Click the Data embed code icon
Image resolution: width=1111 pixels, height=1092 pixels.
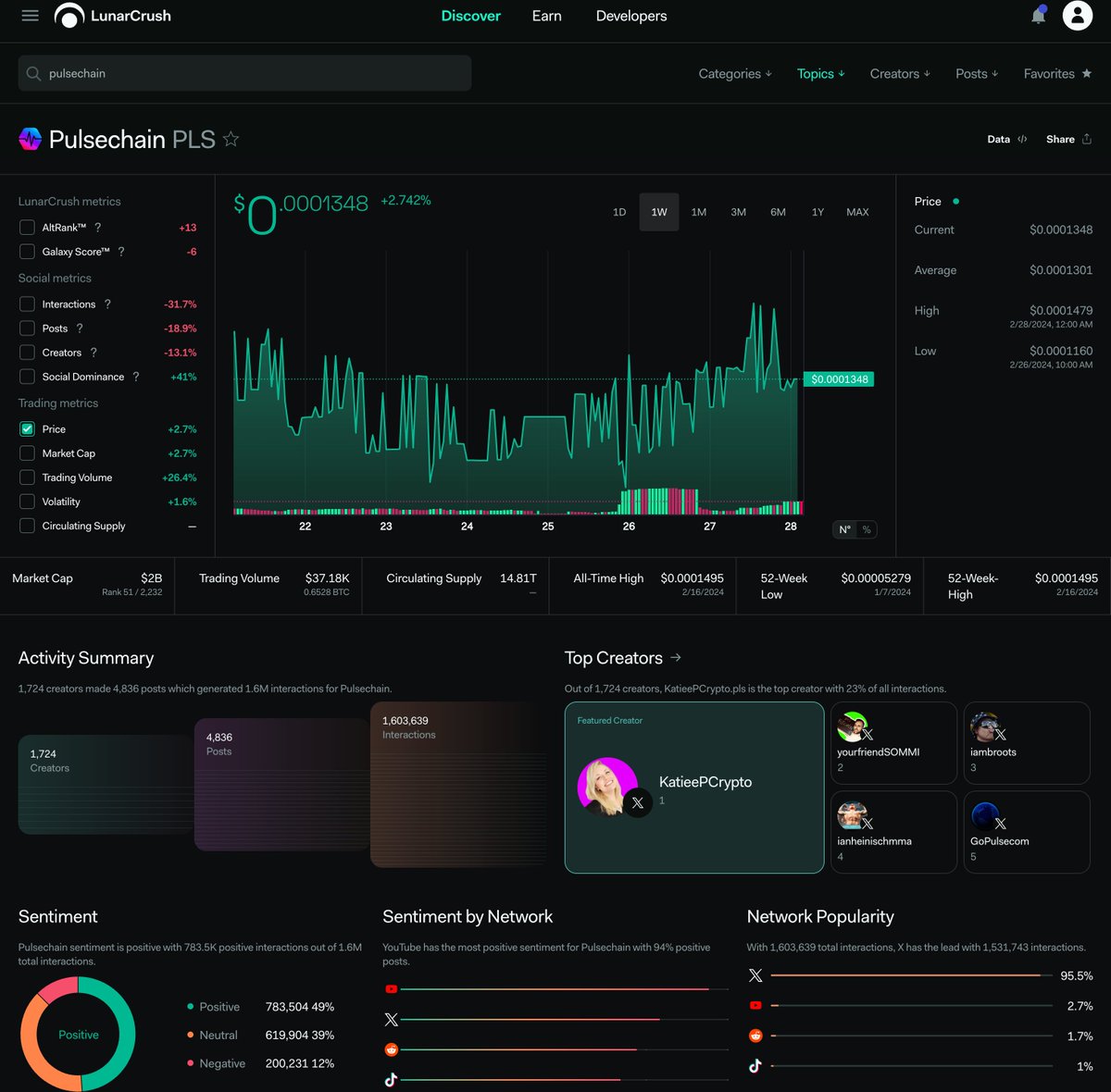point(1022,140)
